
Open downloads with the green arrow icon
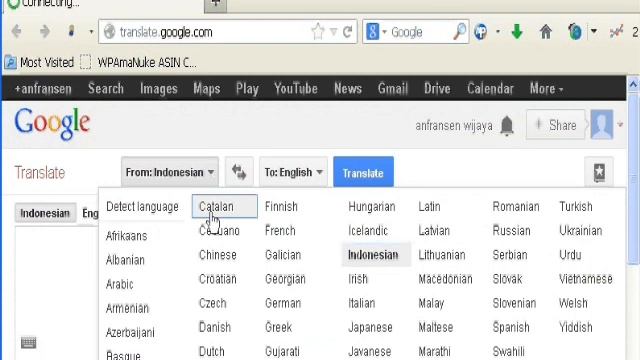pyautogui.click(x=517, y=31)
